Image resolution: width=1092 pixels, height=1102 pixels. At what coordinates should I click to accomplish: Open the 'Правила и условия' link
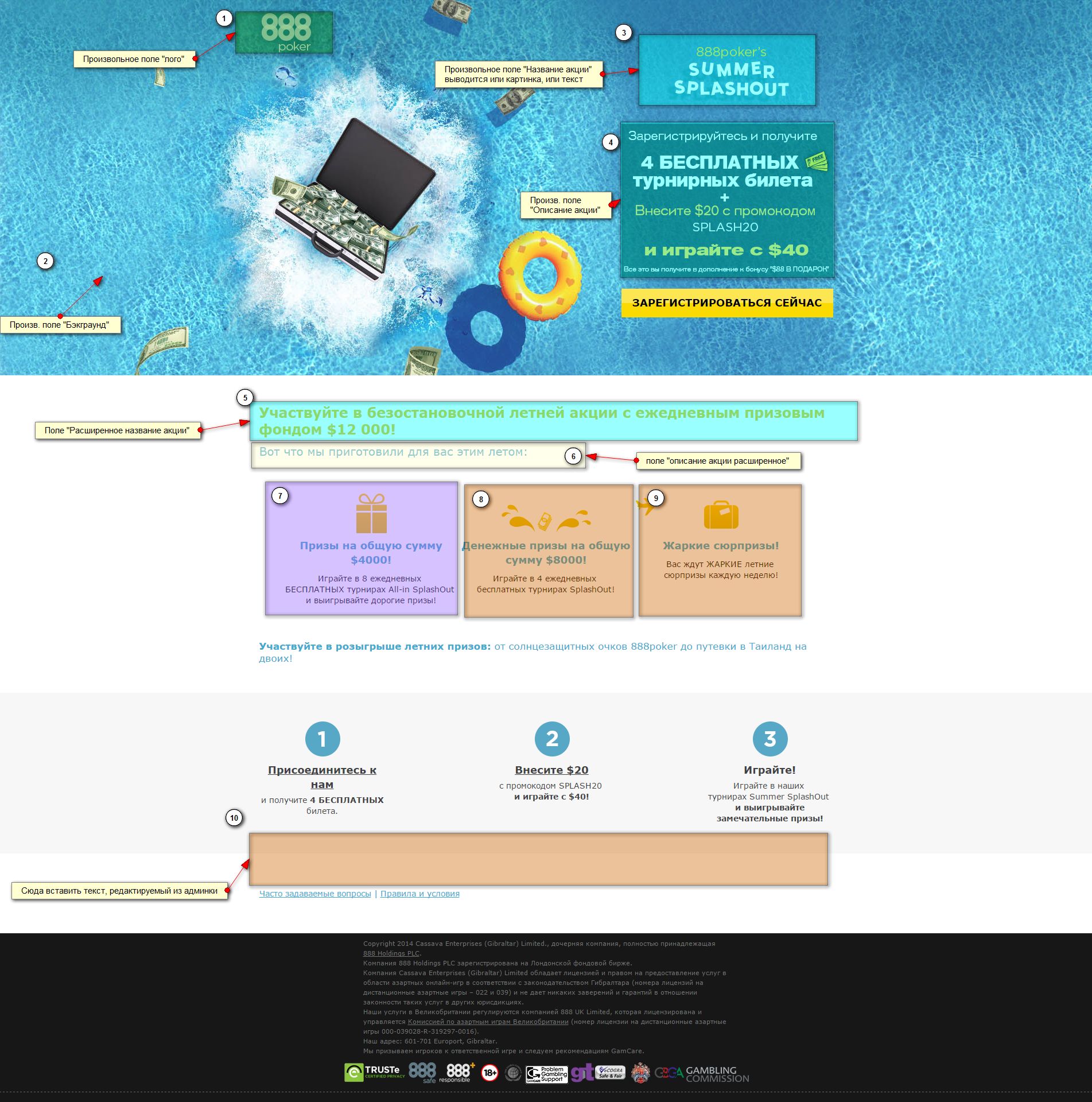point(419,894)
